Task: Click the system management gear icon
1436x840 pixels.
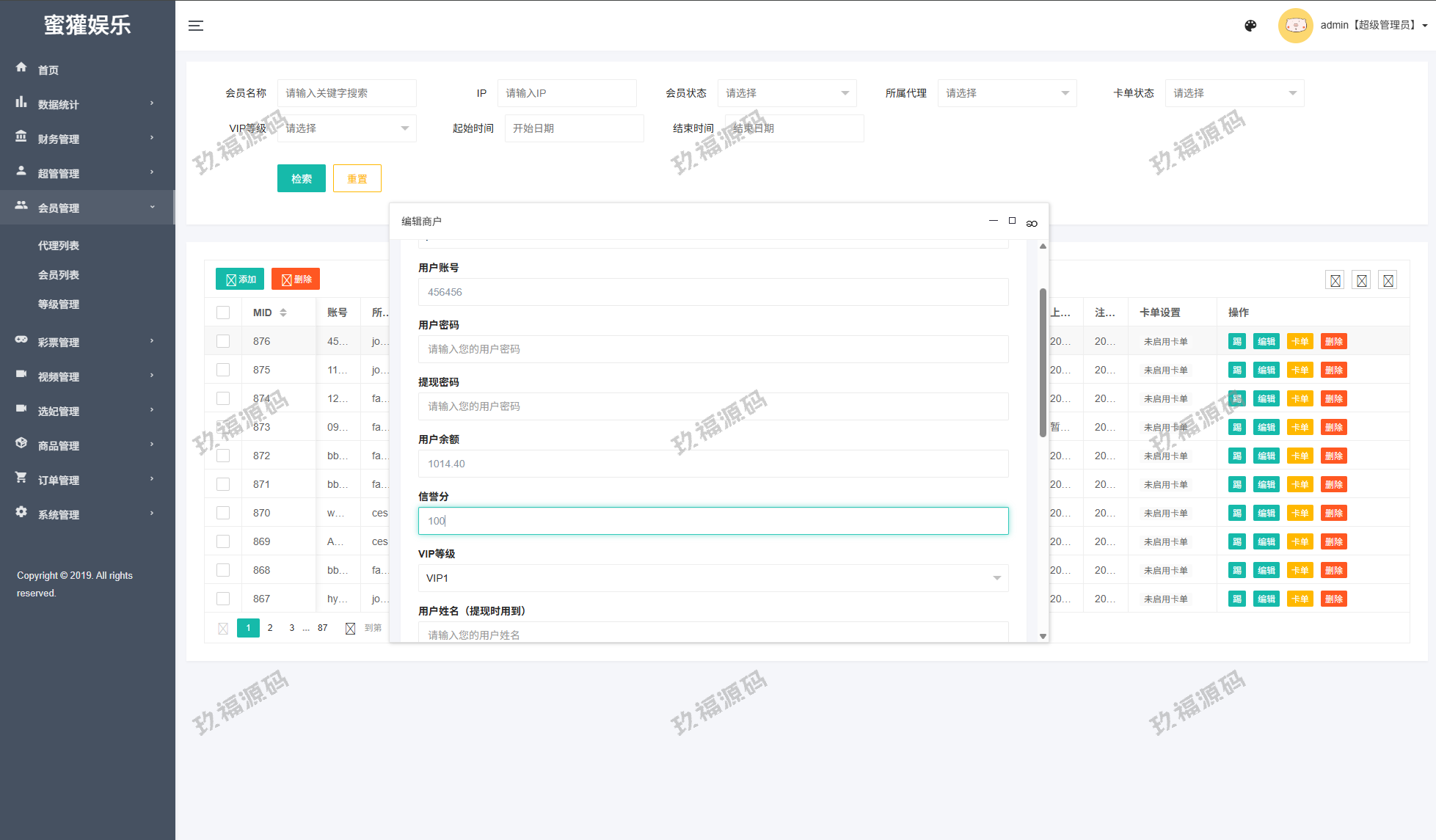Action: tap(21, 512)
